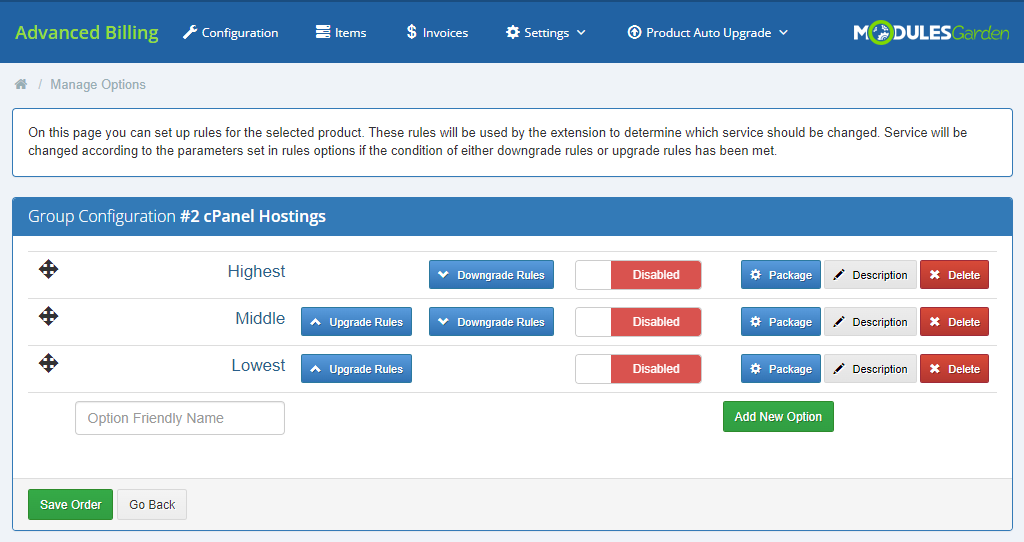Edit Description of Lowest option

871,369
